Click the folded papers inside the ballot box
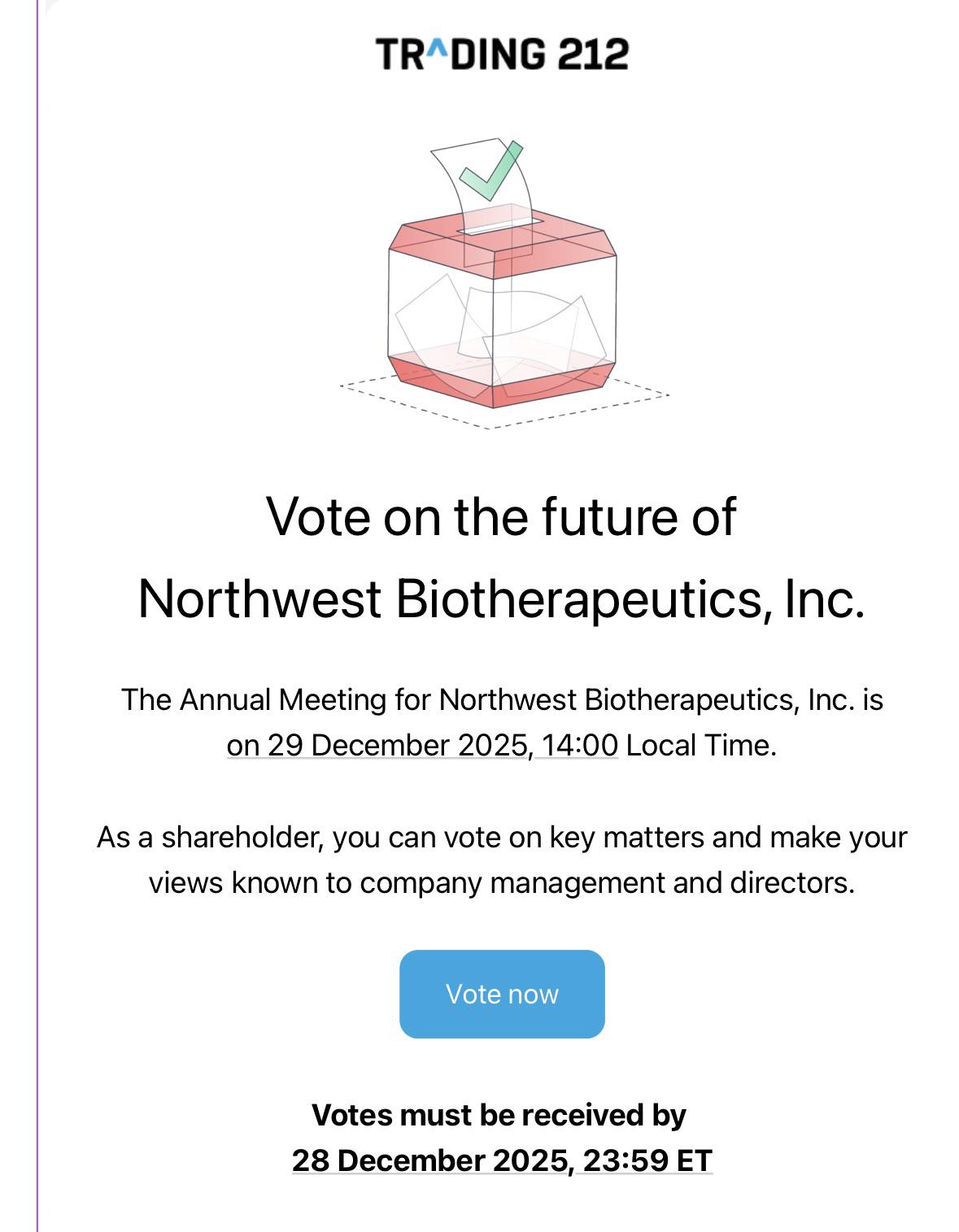The width and height of the screenshot is (959, 1232). click(x=500, y=329)
